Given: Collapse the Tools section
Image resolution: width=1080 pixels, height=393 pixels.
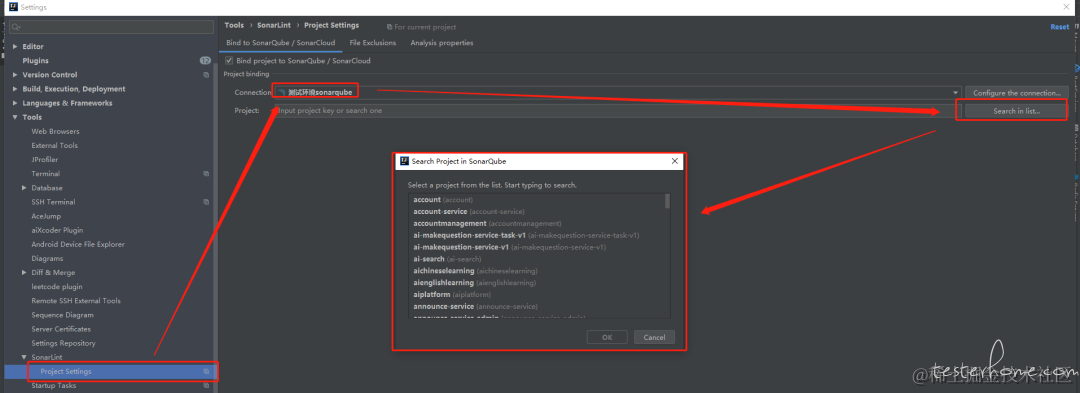Looking at the screenshot, I should (15, 118).
